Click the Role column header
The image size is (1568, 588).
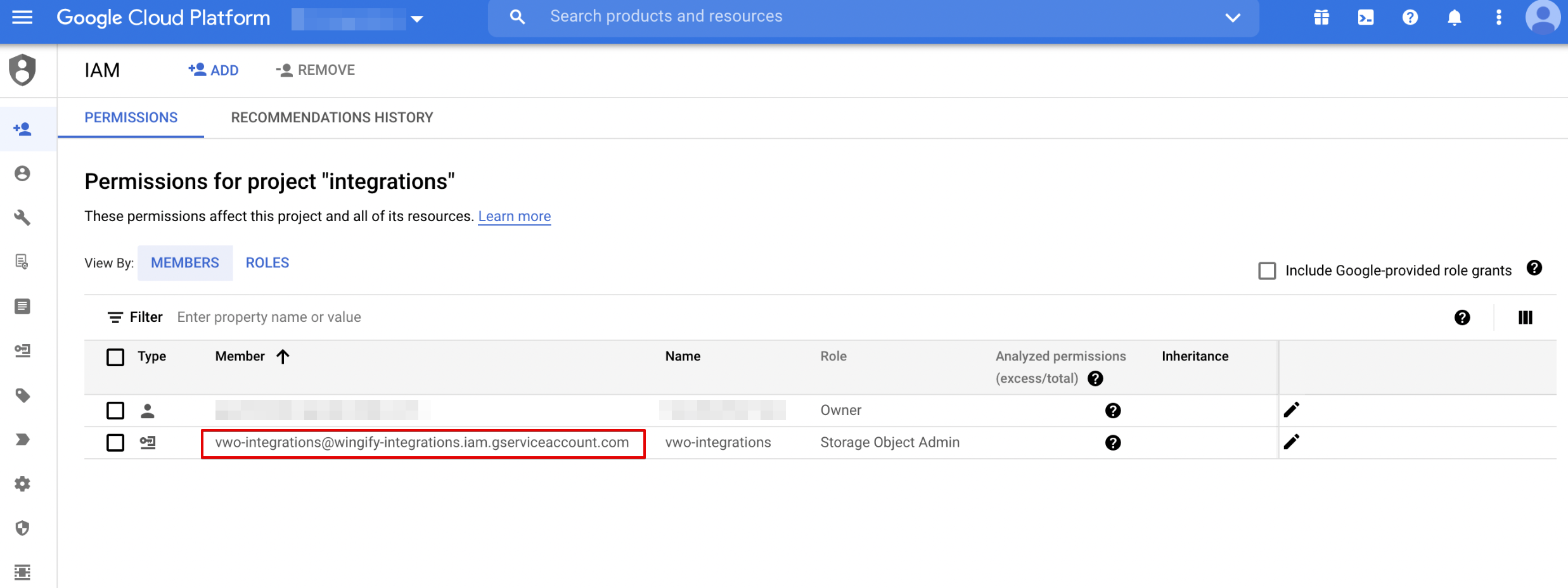[833, 357]
